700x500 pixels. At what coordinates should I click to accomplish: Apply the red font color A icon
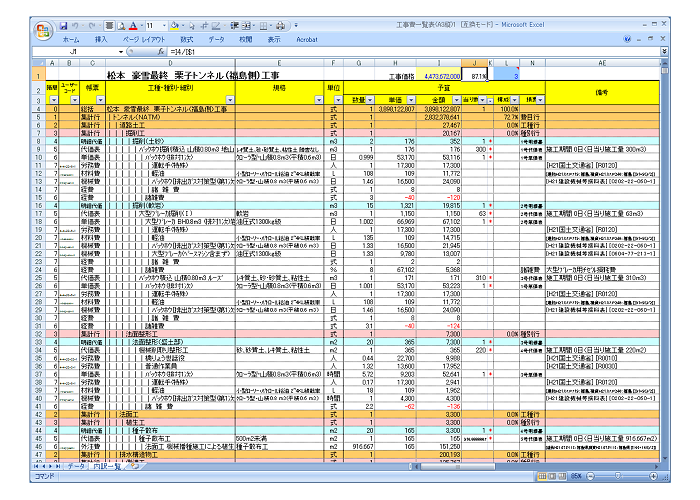tap(133, 26)
